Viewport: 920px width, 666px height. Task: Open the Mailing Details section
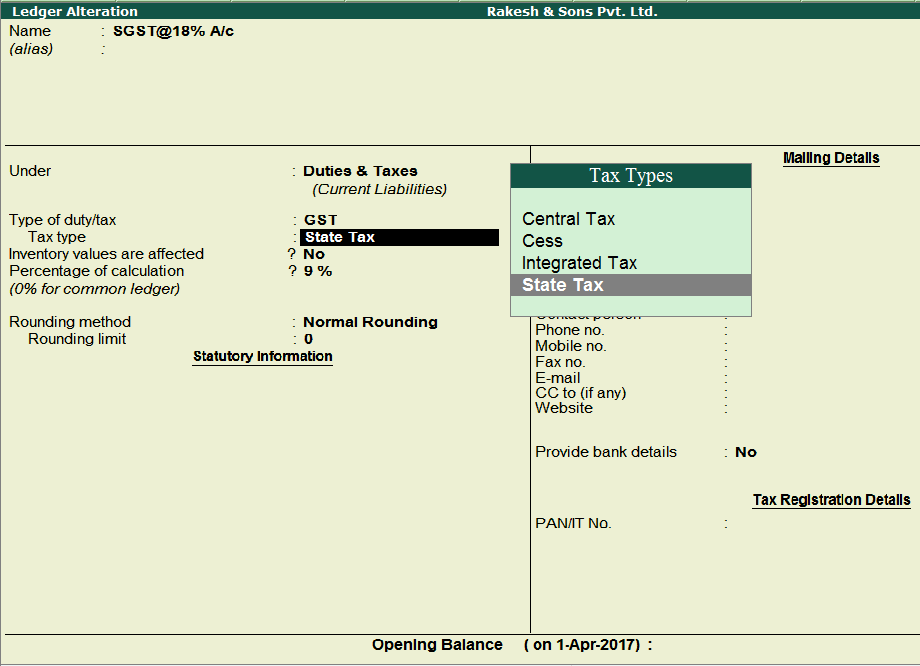(830, 157)
